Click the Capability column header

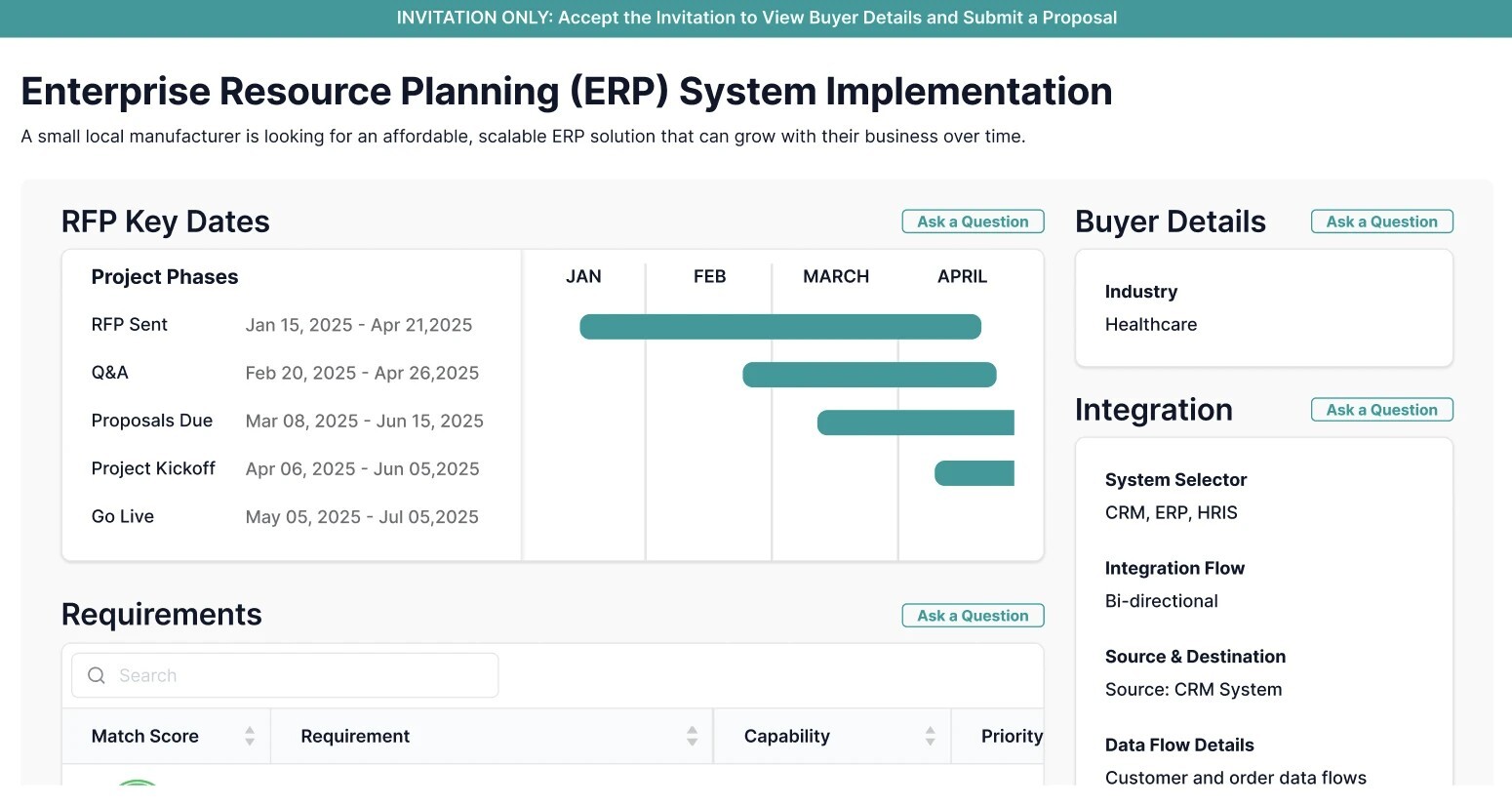point(832,736)
